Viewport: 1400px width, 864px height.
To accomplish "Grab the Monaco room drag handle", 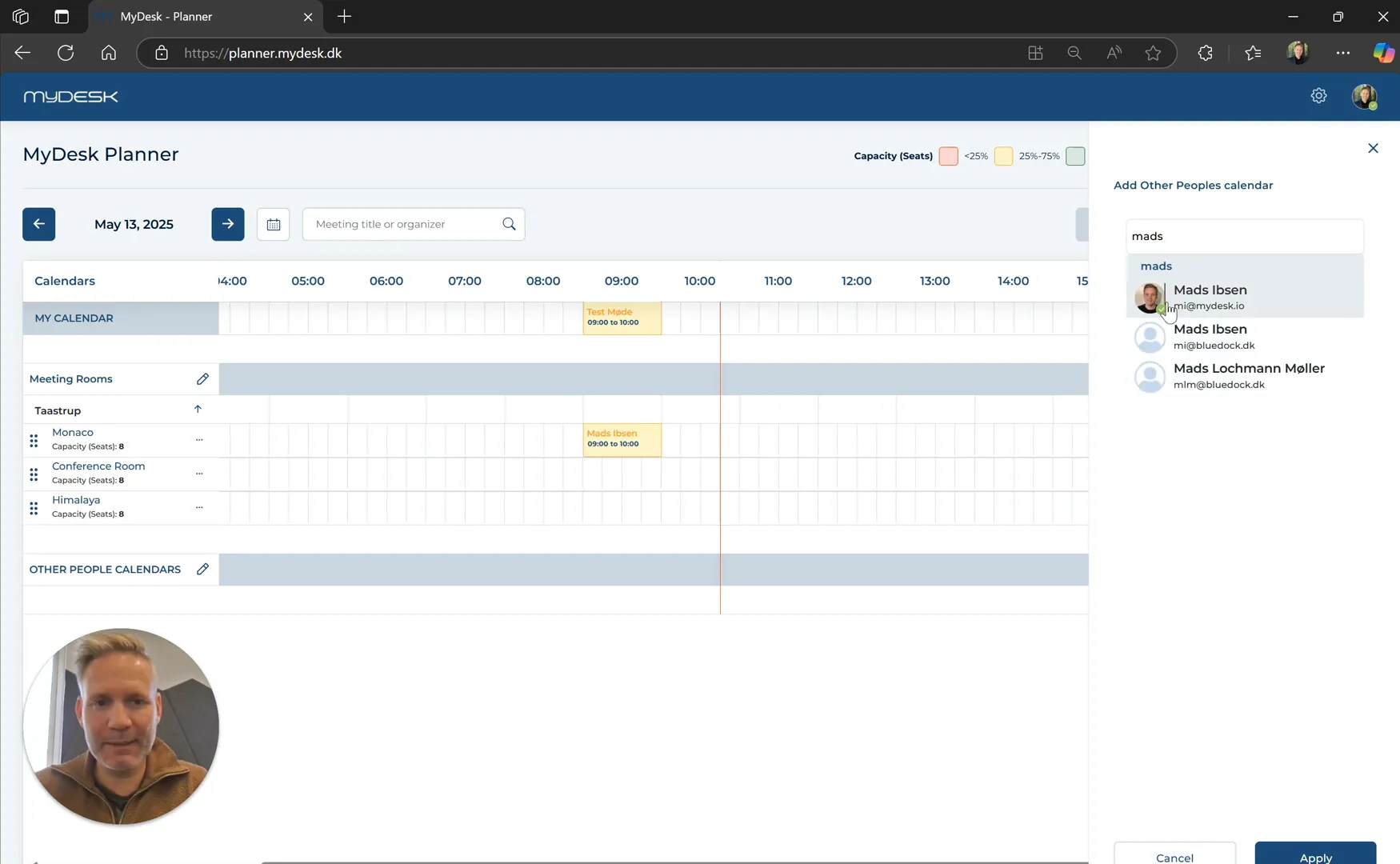I will pos(34,441).
